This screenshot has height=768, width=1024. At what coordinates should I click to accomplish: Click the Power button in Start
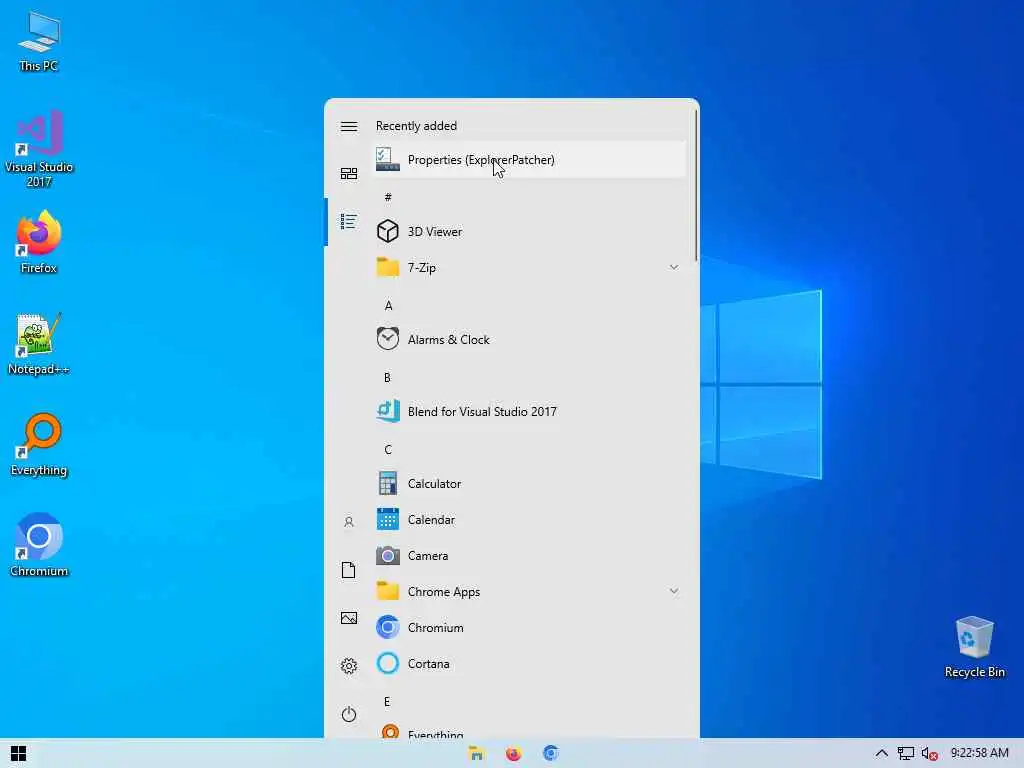tap(349, 714)
